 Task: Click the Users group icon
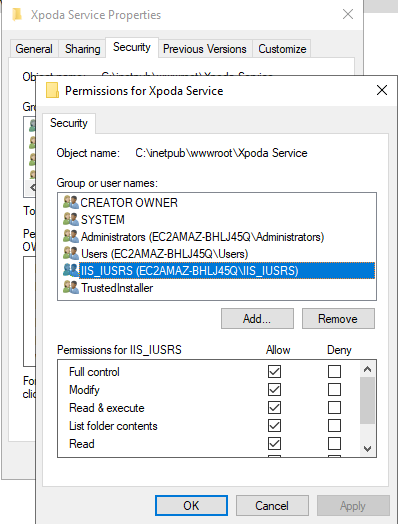click(x=71, y=253)
